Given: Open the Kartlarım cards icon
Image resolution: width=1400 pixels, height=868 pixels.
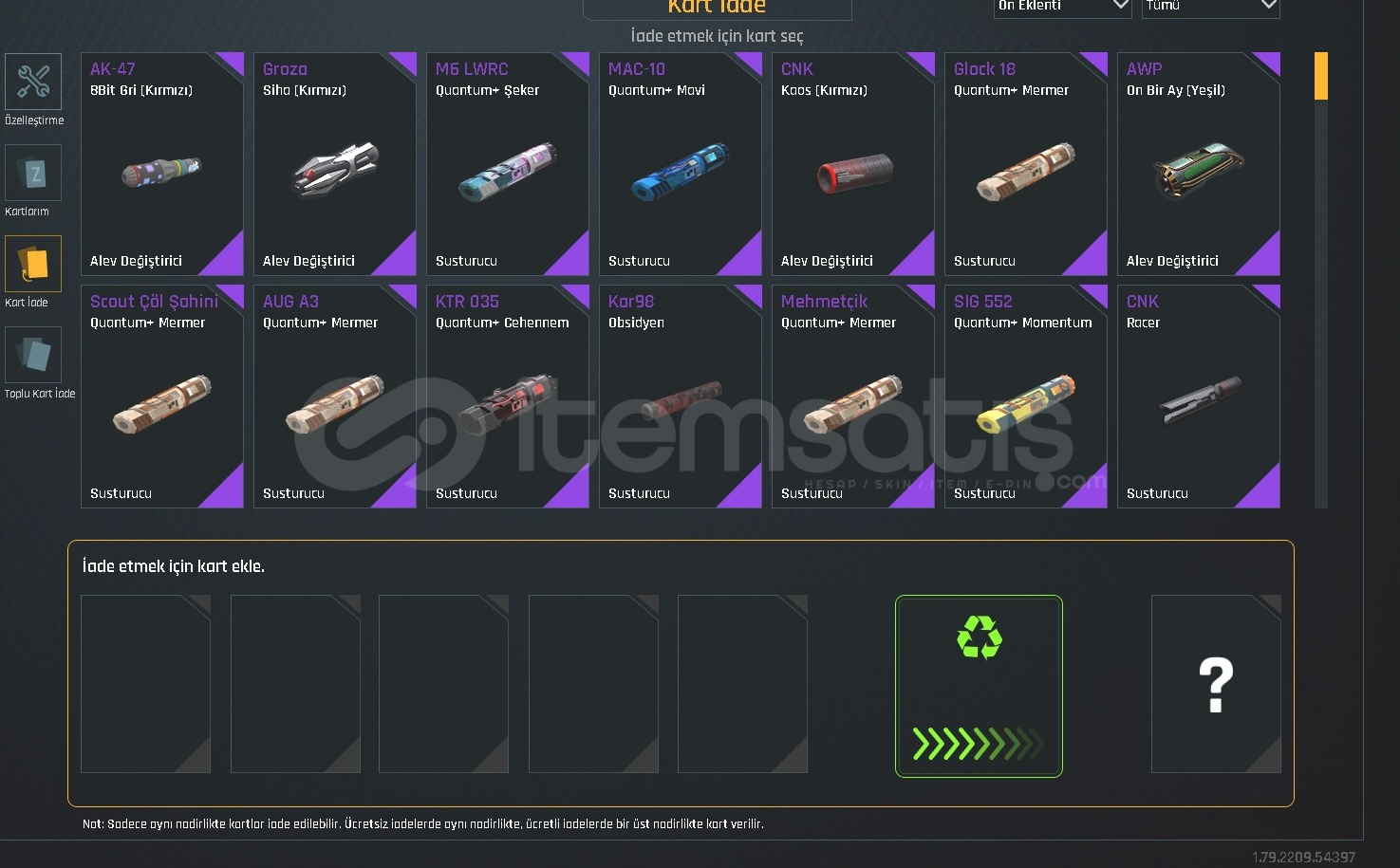Looking at the screenshot, I should [x=33, y=173].
